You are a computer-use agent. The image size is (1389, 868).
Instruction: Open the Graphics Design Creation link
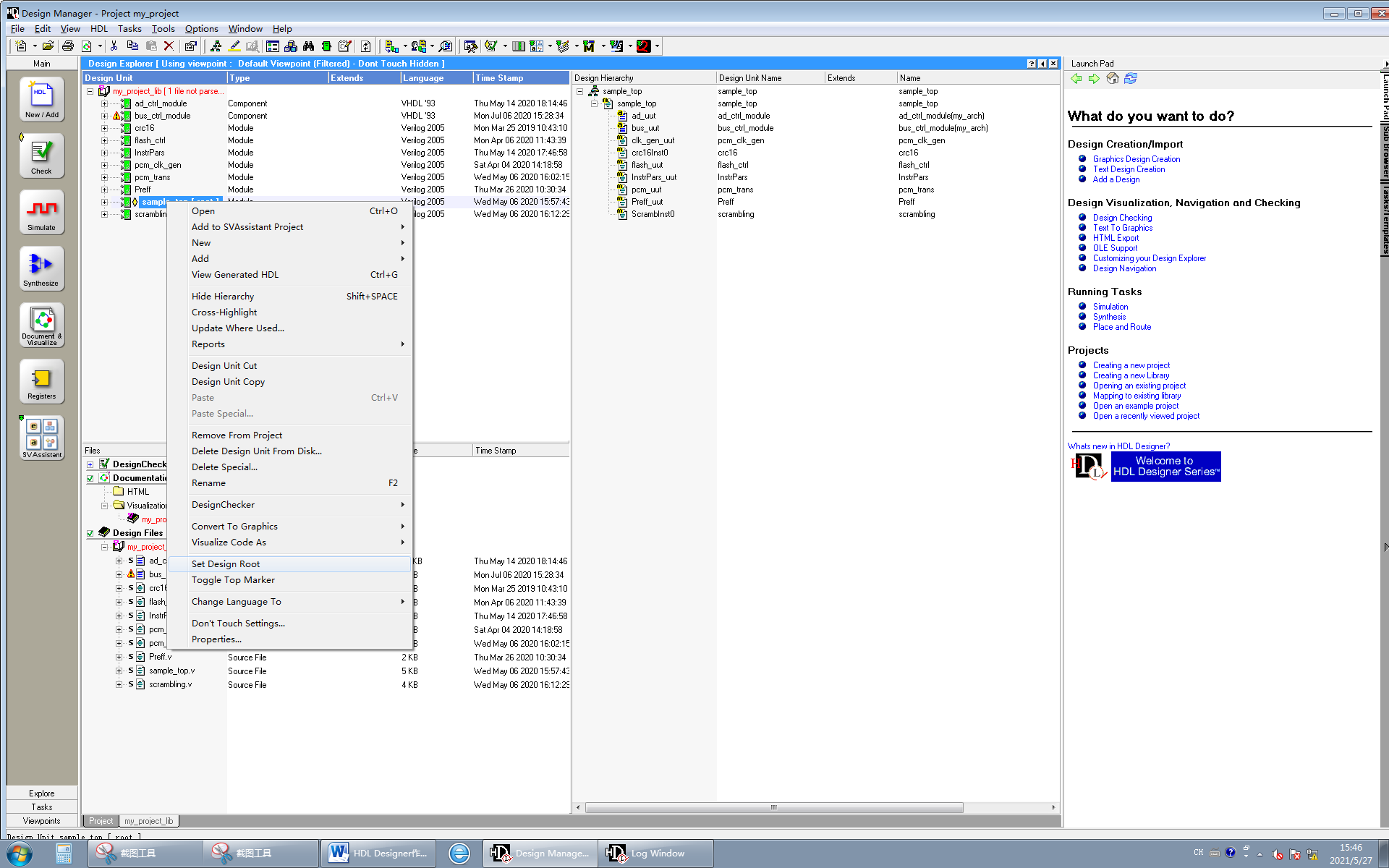[x=1136, y=159]
